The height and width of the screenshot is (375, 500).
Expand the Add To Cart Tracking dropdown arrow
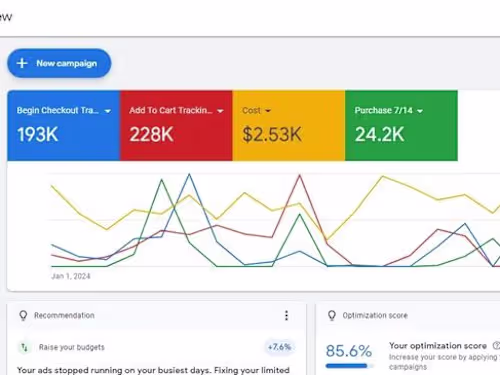tap(220, 111)
